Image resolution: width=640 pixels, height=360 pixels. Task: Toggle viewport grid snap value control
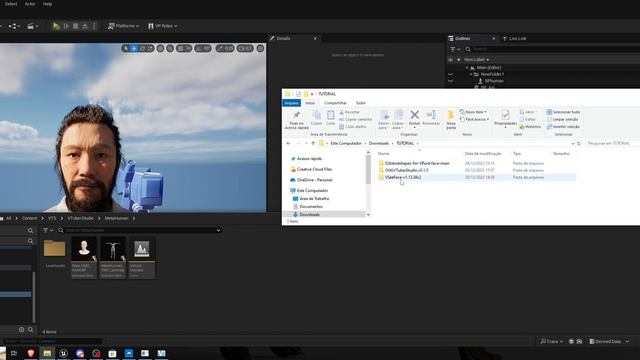pyautogui.click(x=184, y=49)
